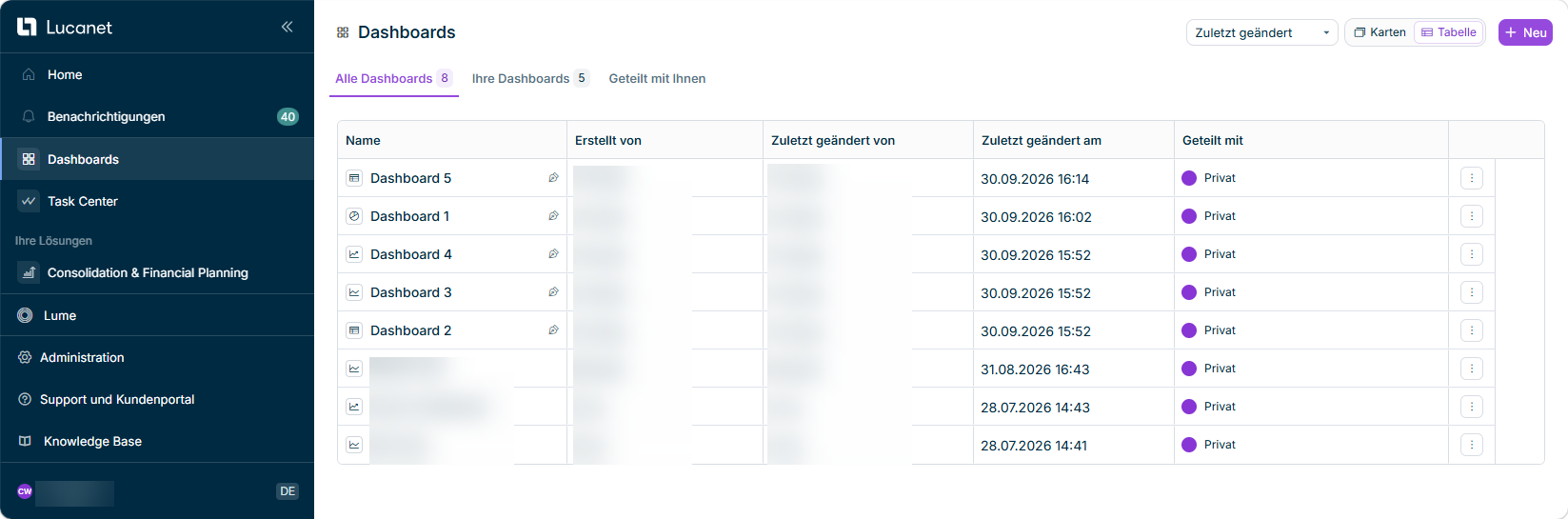Switch to Karten view
Image resolution: width=1568 pixels, height=519 pixels.
pyautogui.click(x=1379, y=32)
